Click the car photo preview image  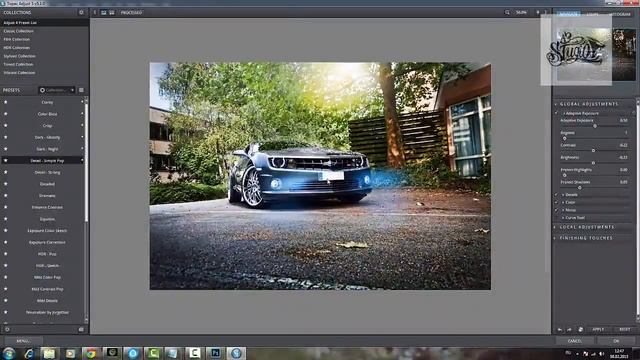(x=320, y=176)
